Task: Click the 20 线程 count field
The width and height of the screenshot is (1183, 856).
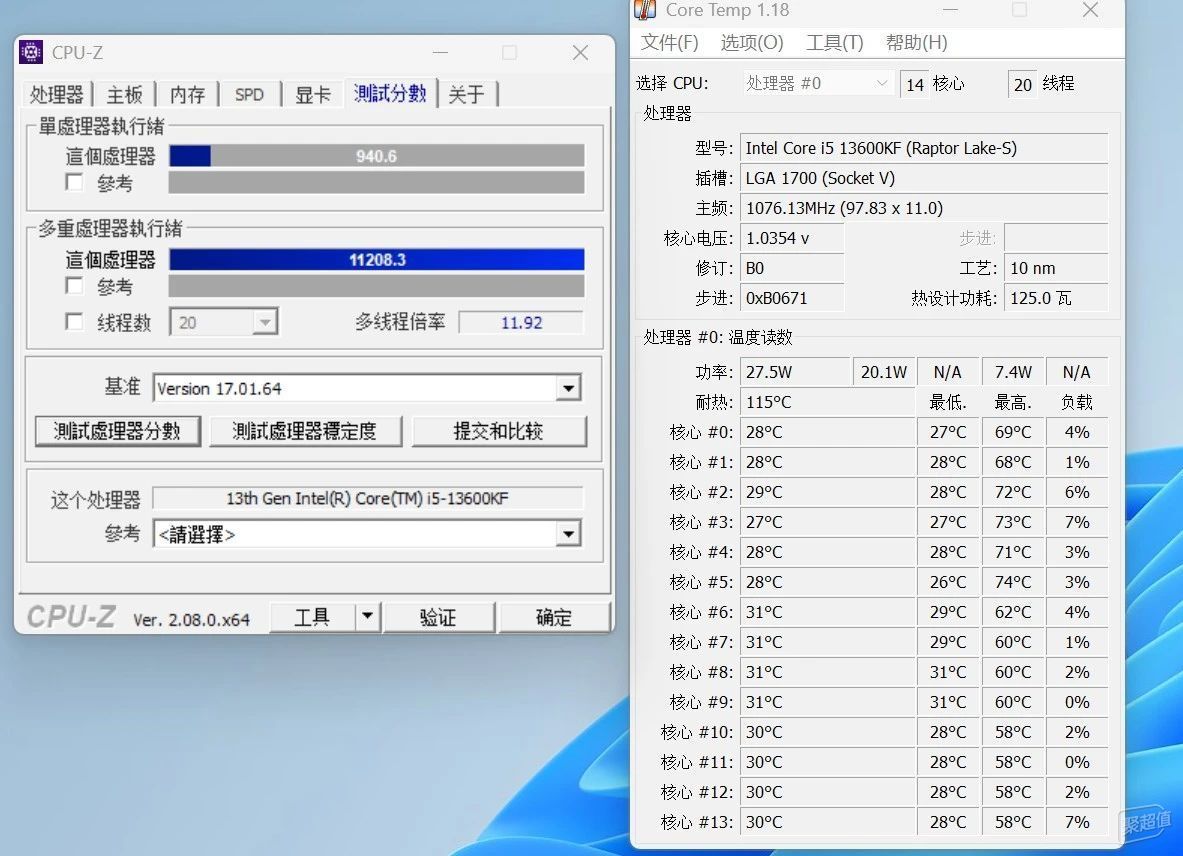Action: (1022, 84)
